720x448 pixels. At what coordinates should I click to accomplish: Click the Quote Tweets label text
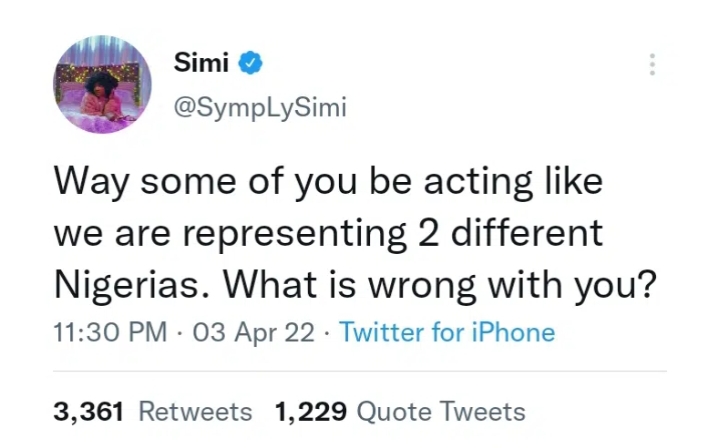pos(441,412)
